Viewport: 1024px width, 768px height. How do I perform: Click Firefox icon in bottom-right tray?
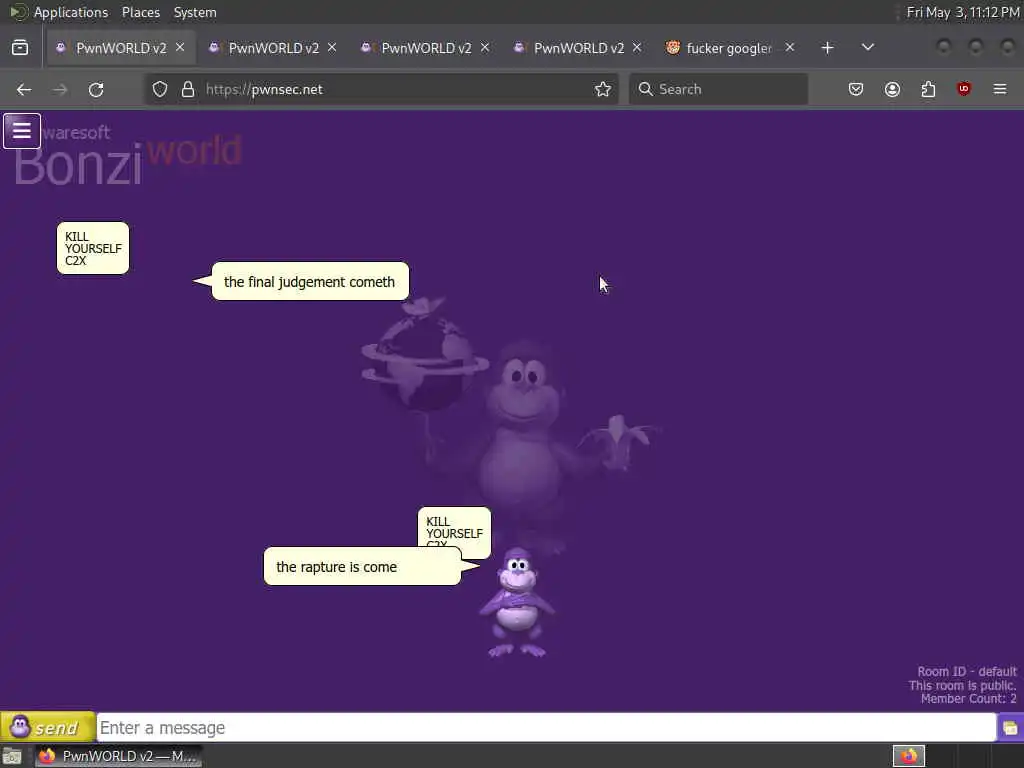pos(908,756)
